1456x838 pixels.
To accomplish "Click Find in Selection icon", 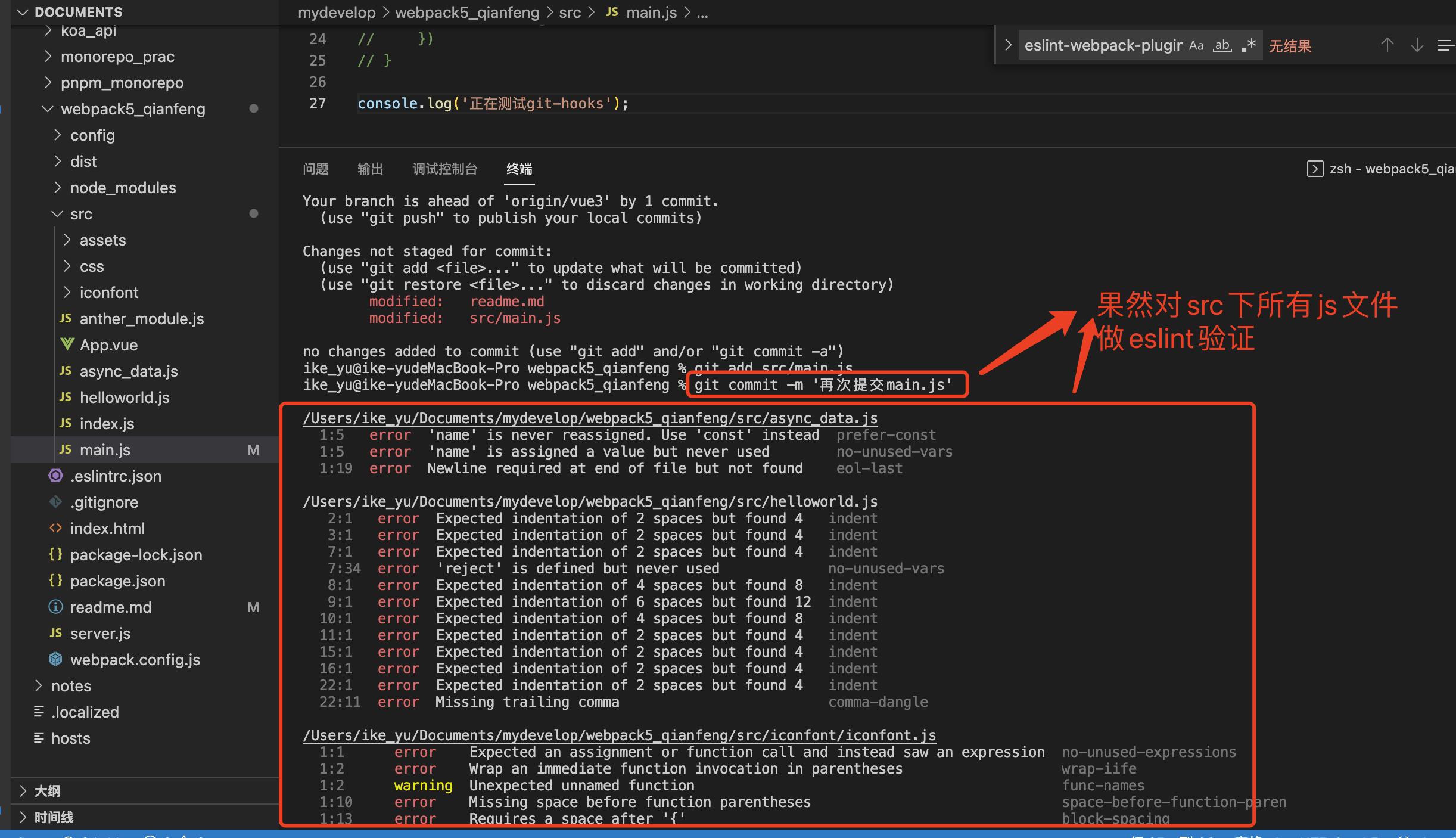I will point(1445,46).
